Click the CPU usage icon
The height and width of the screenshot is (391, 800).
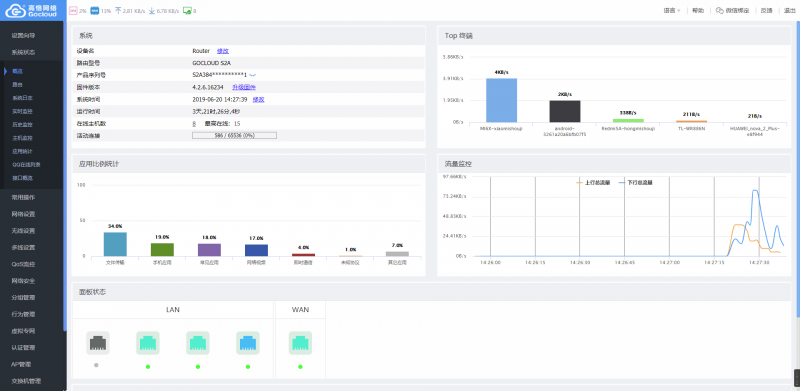point(73,11)
